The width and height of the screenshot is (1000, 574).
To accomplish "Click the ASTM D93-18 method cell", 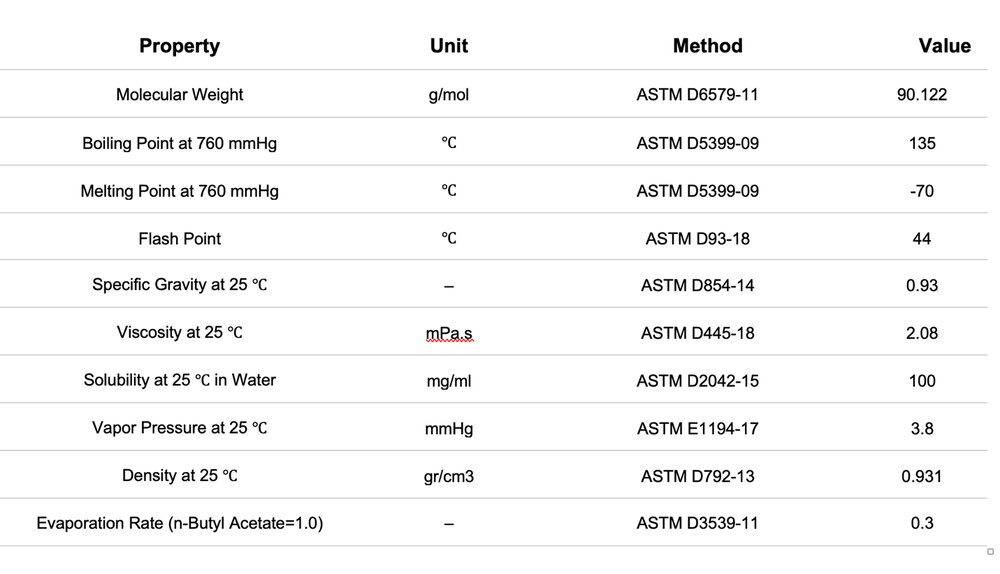I will [x=697, y=238].
